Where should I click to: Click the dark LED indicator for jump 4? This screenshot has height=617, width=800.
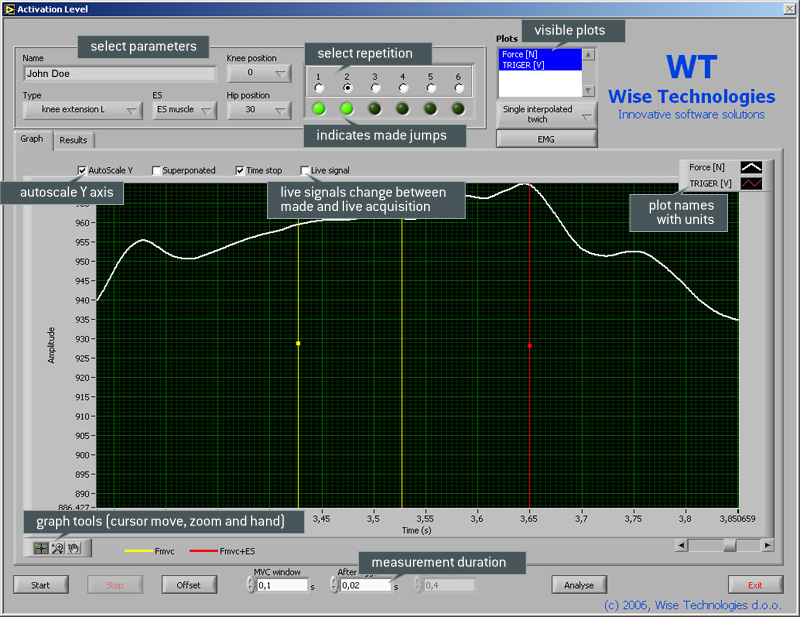tap(403, 109)
